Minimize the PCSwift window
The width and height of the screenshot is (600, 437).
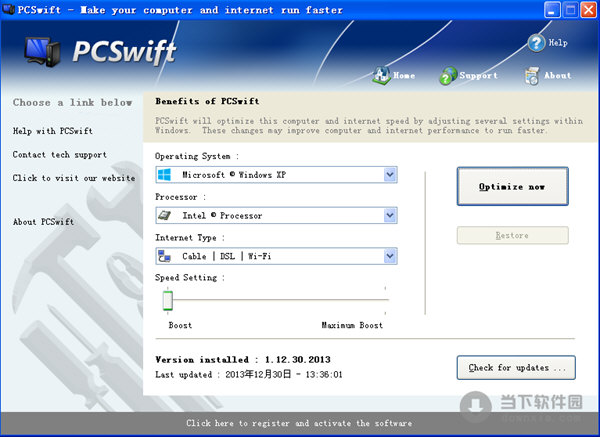click(x=551, y=10)
